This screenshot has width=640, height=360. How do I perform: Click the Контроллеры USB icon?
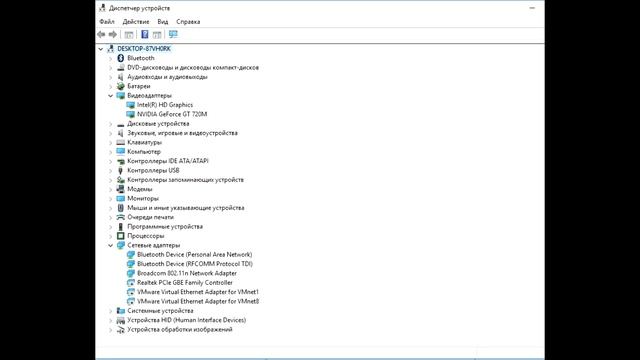point(120,171)
